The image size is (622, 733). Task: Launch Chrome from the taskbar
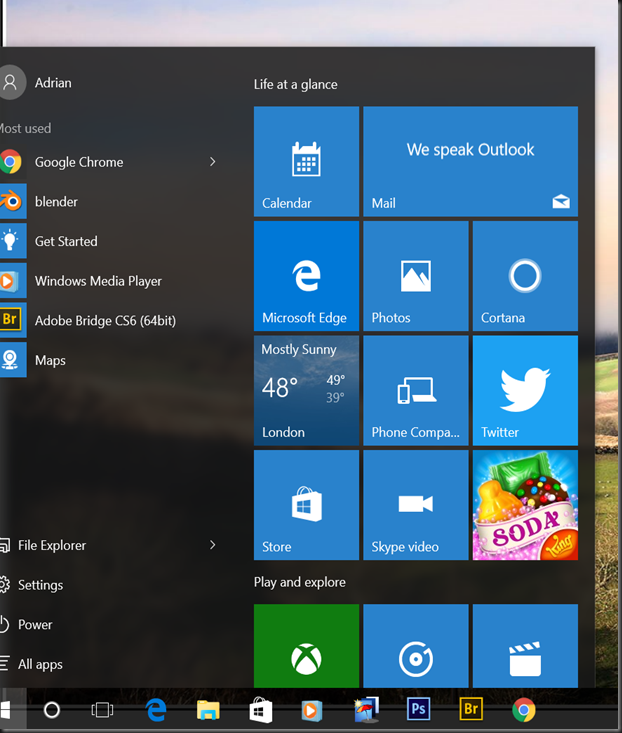coord(524,710)
